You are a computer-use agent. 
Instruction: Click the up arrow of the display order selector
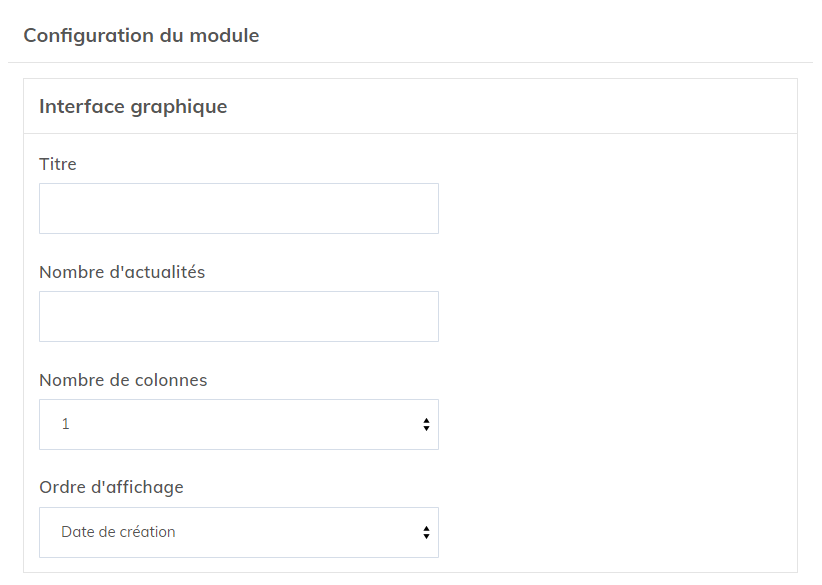(426, 528)
